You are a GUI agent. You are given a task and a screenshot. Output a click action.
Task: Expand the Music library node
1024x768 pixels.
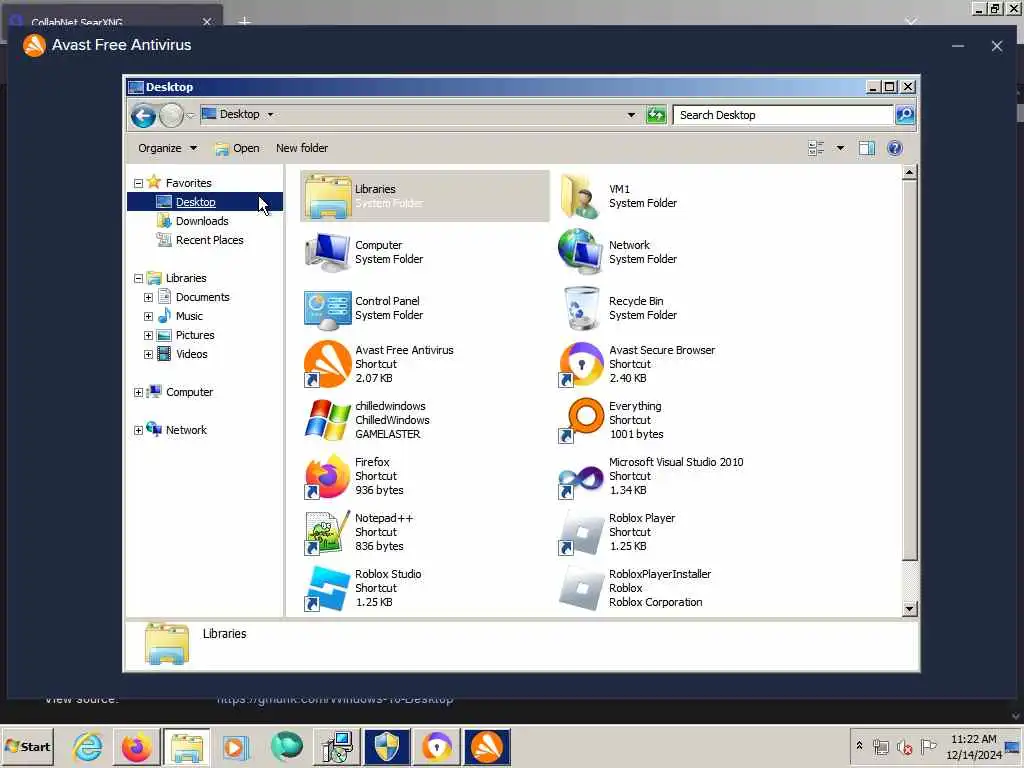click(148, 317)
